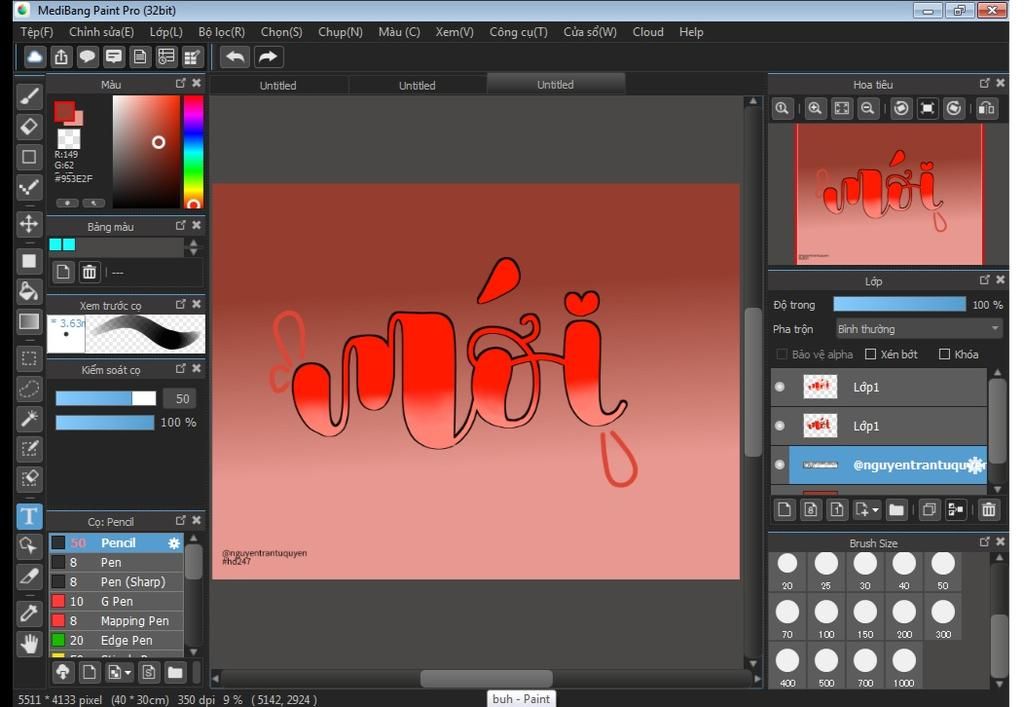Screen dimensions: 1024x707
Task: Select the Brush tool in left toolbar
Action: (x=29, y=97)
